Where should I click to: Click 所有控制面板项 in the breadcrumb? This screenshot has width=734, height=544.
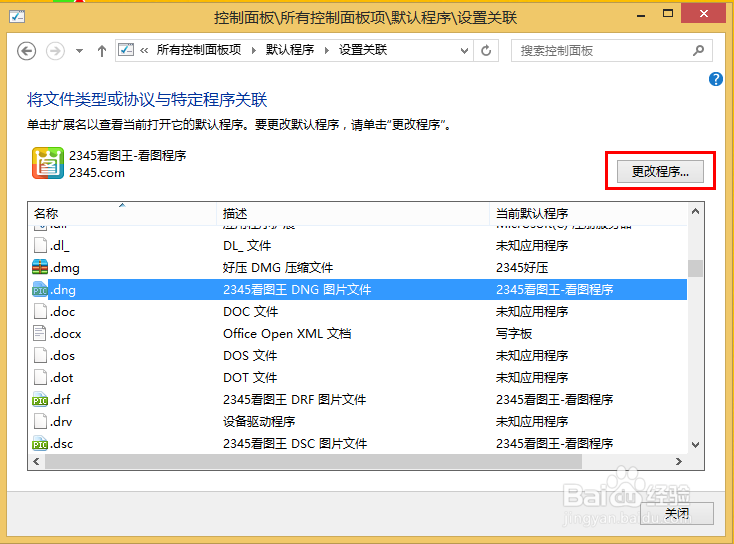pos(199,50)
